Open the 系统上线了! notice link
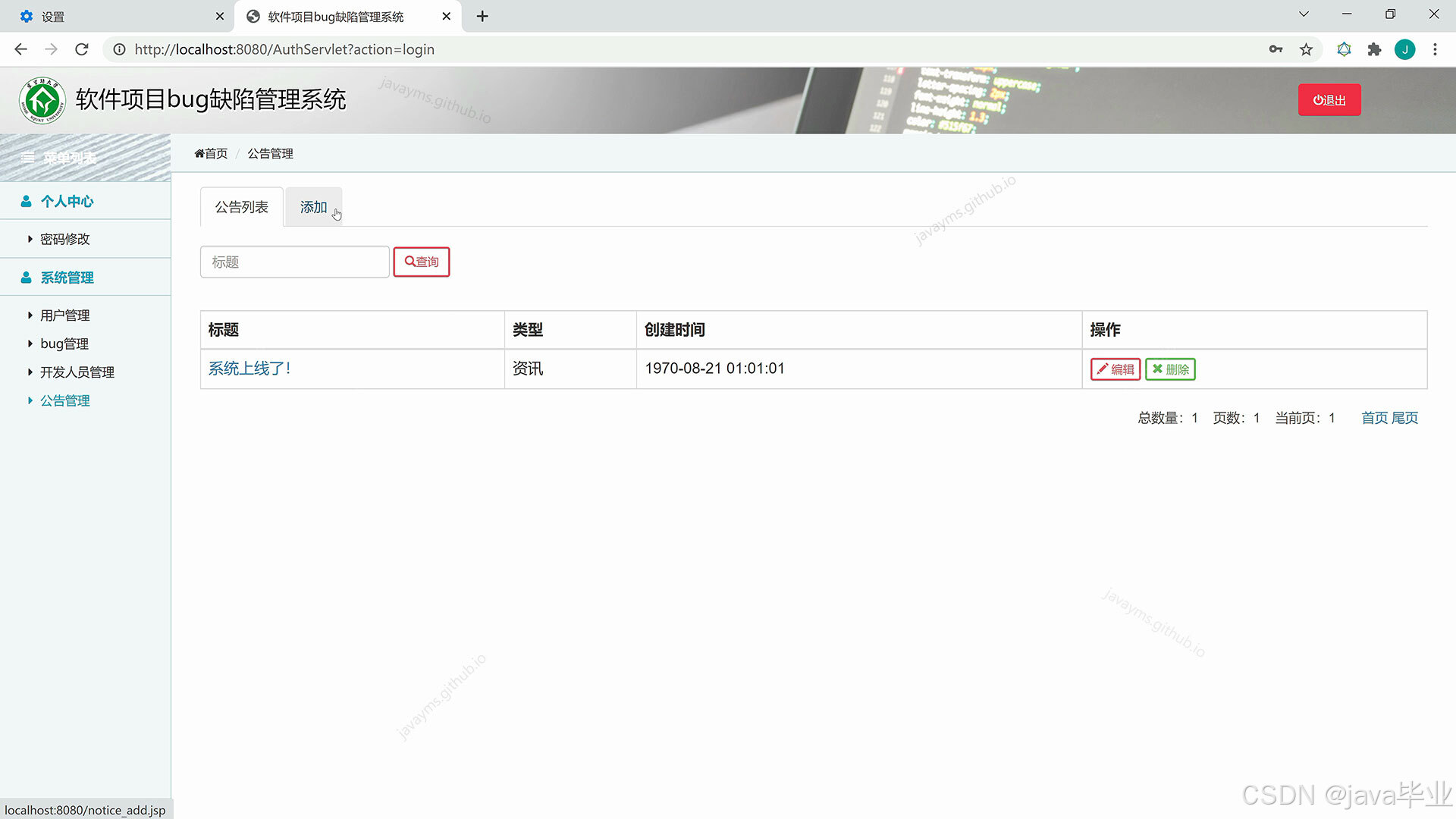Screen dimensions: 1456x819 (x=249, y=369)
